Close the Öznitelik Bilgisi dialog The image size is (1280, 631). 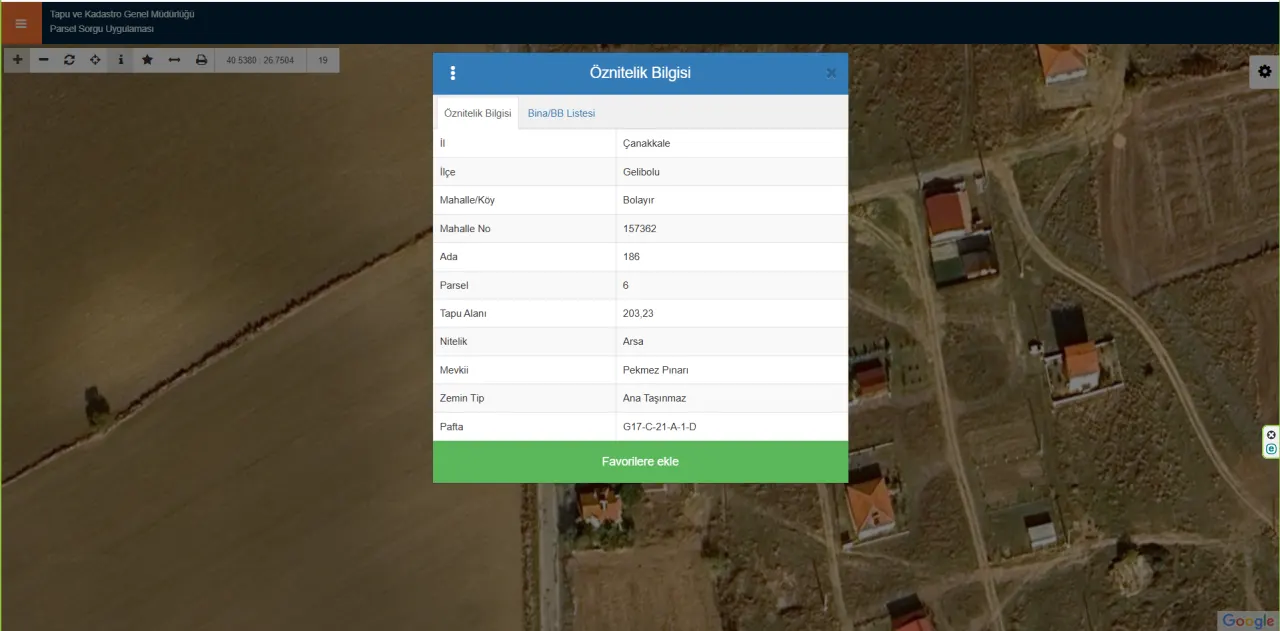click(x=831, y=73)
